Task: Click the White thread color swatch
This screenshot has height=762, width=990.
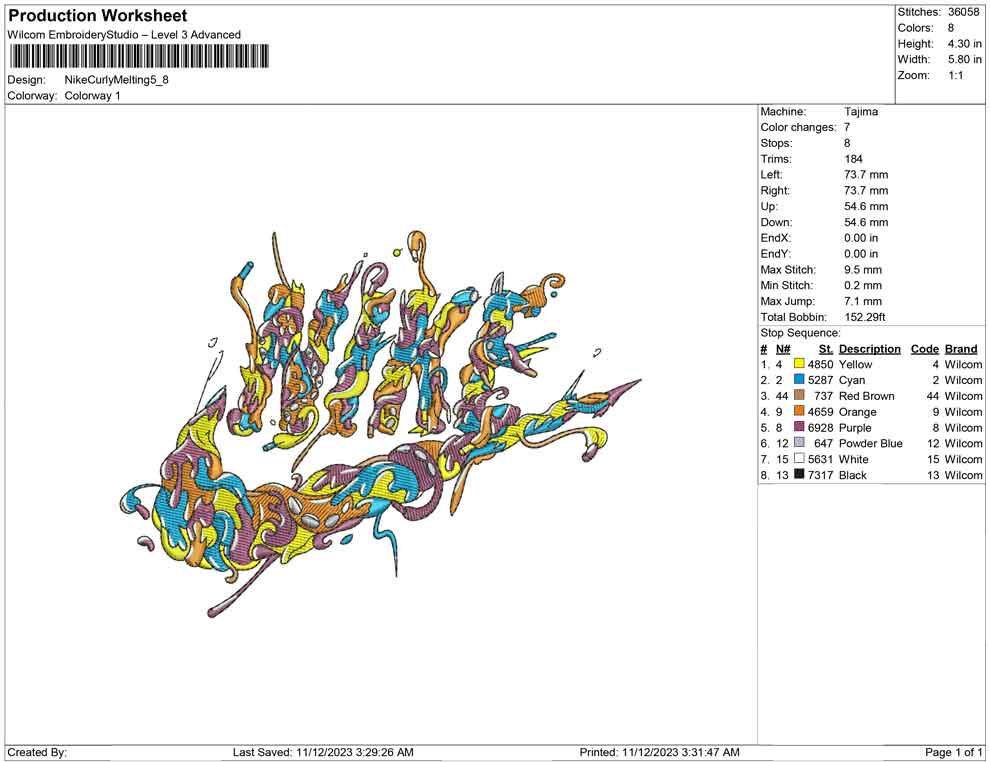Action: tap(799, 459)
